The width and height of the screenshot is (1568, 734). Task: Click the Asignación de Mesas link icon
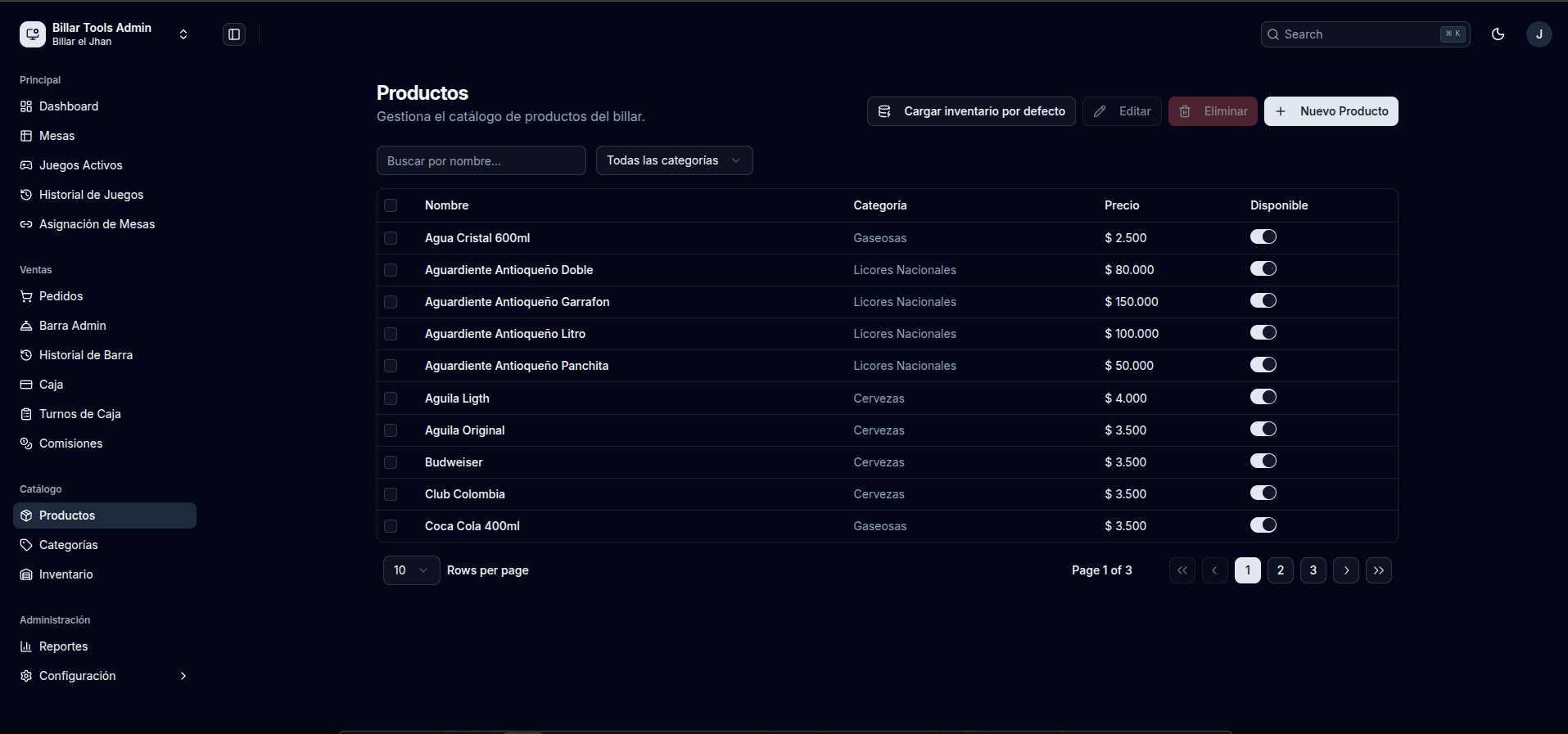tap(26, 224)
